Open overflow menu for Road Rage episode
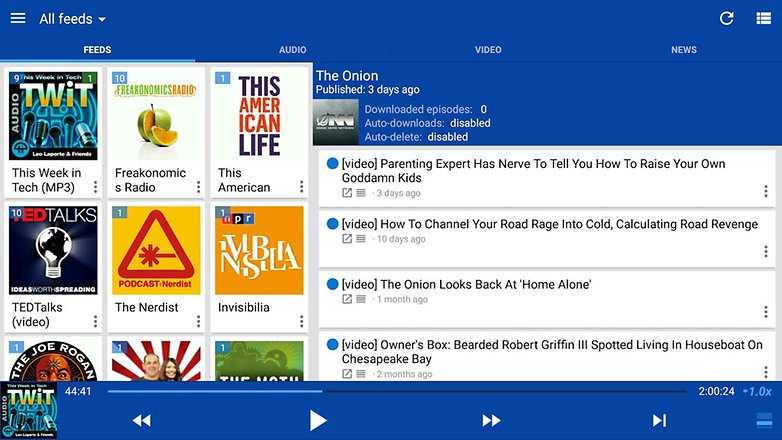The height and width of the screenshot is (440, 782). click(x=766, y=251)
